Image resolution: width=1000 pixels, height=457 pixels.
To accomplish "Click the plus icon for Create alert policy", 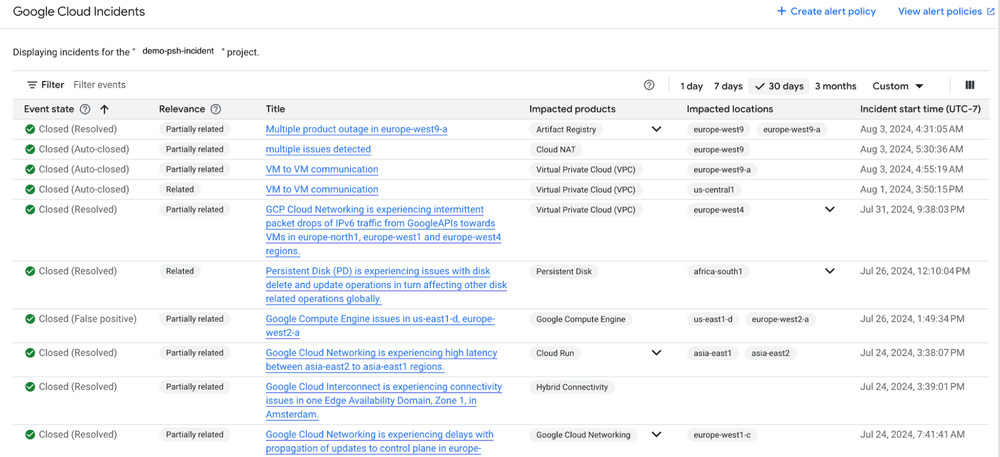I will [x=781, y=12].
